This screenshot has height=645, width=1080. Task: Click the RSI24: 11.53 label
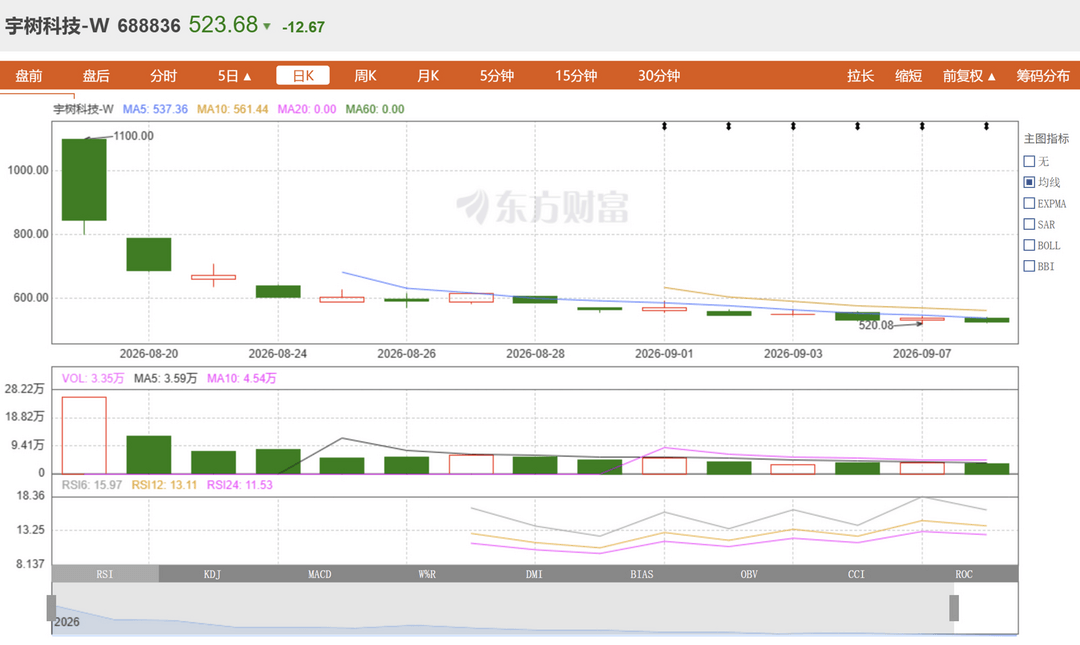[x=240, y=485]
